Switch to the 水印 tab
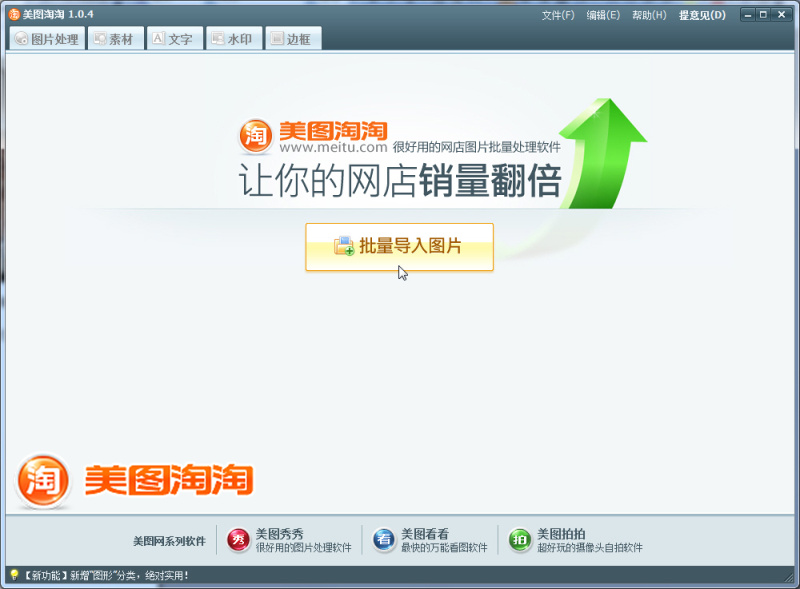800x589 pixels. [x=234, y=39]
